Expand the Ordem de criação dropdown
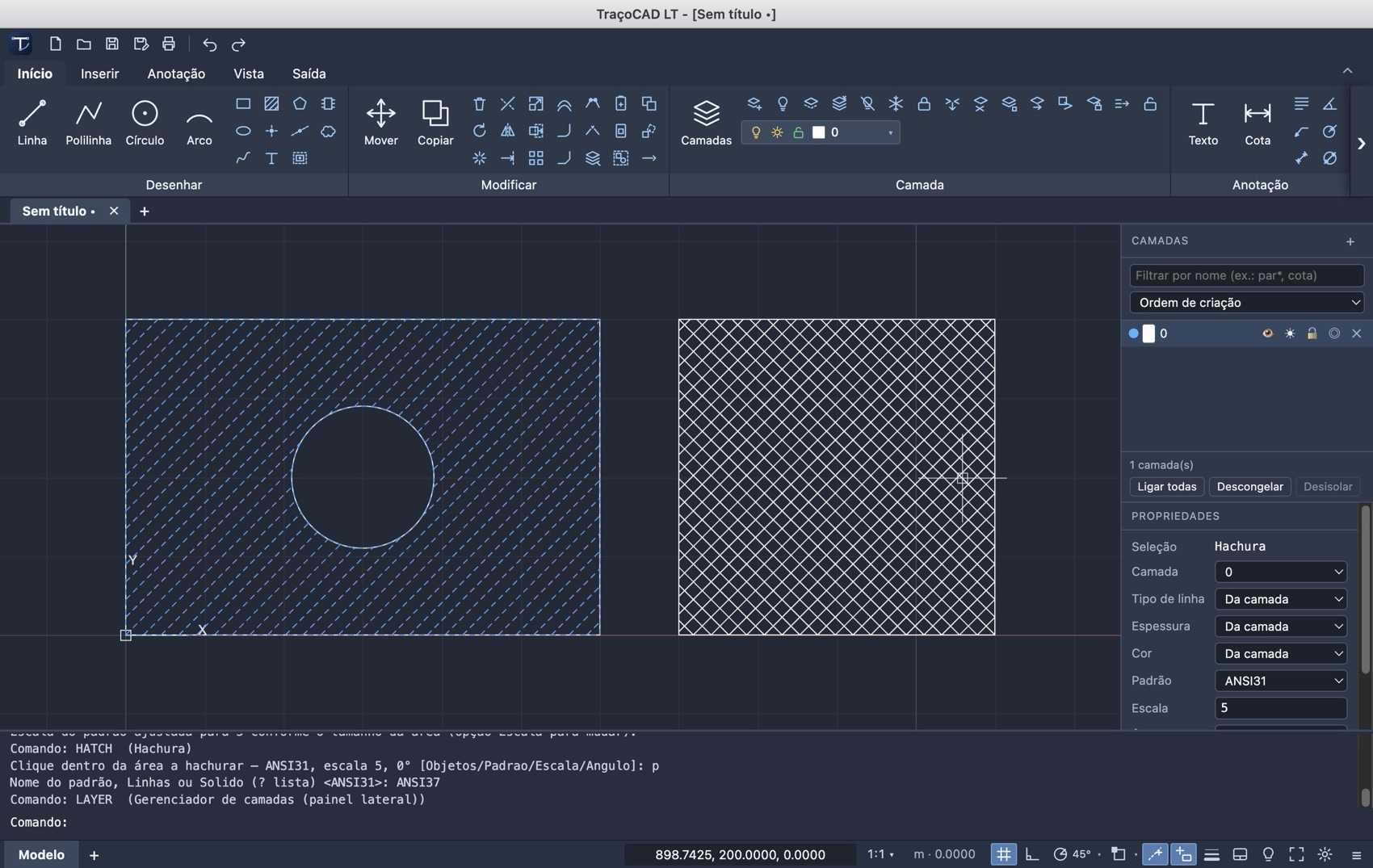The width and height of the screenshot is (1373, 868). 1246,303
